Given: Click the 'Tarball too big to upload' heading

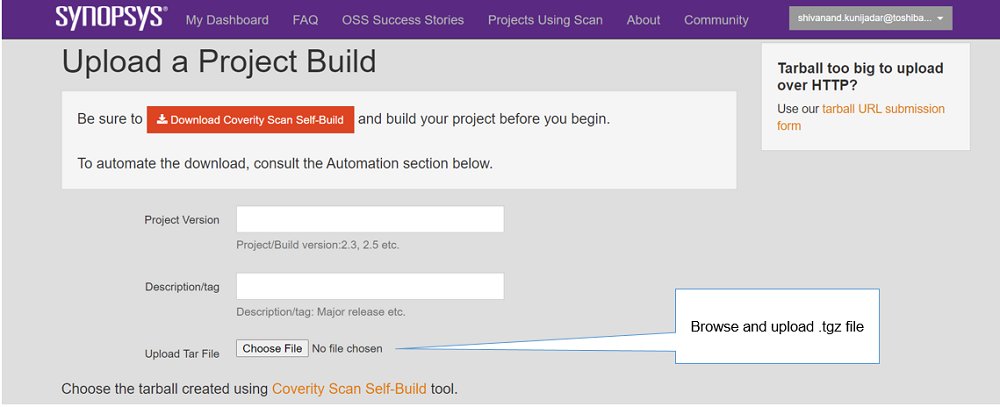Looking at the screenshot, I should coord(860,77).
